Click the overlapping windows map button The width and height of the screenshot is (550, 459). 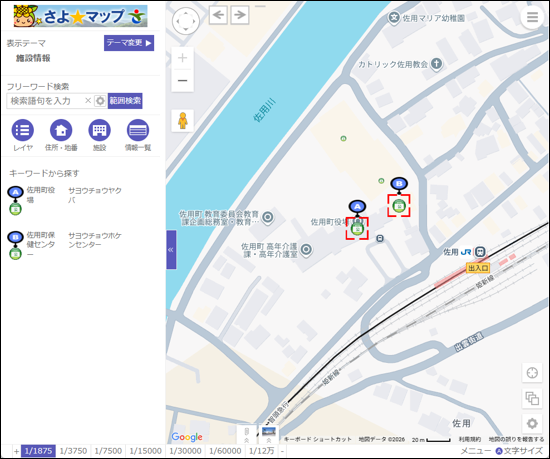coord(532,398)
